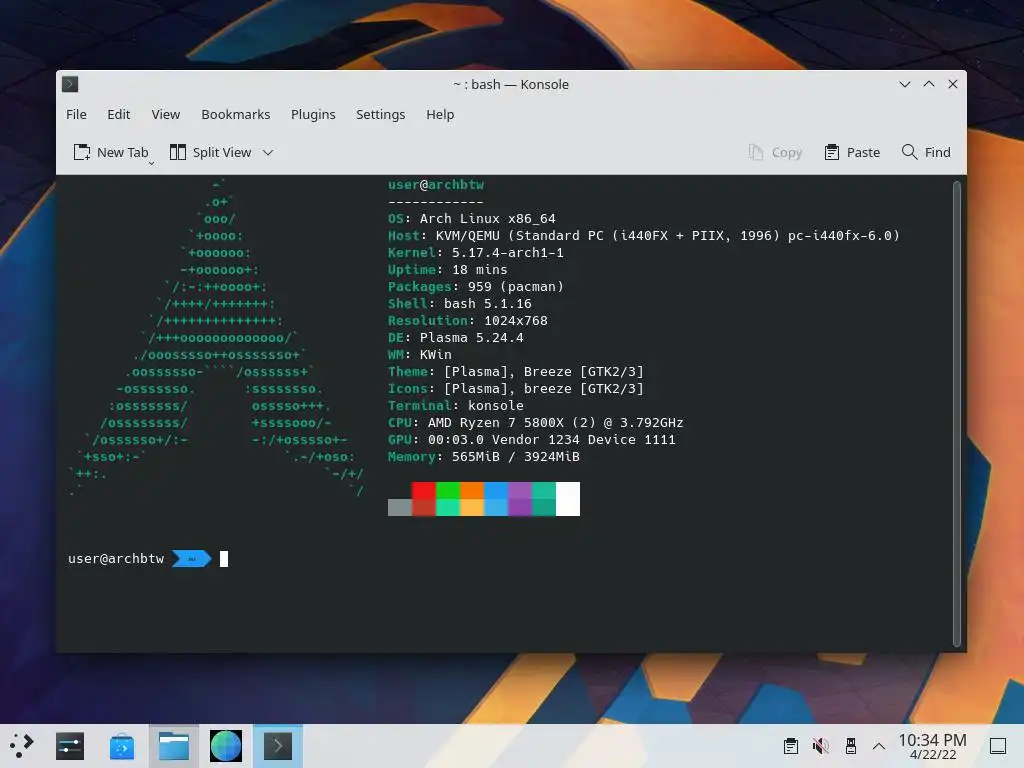Click the "Resolution: 1024x768" line

[468, 321]
